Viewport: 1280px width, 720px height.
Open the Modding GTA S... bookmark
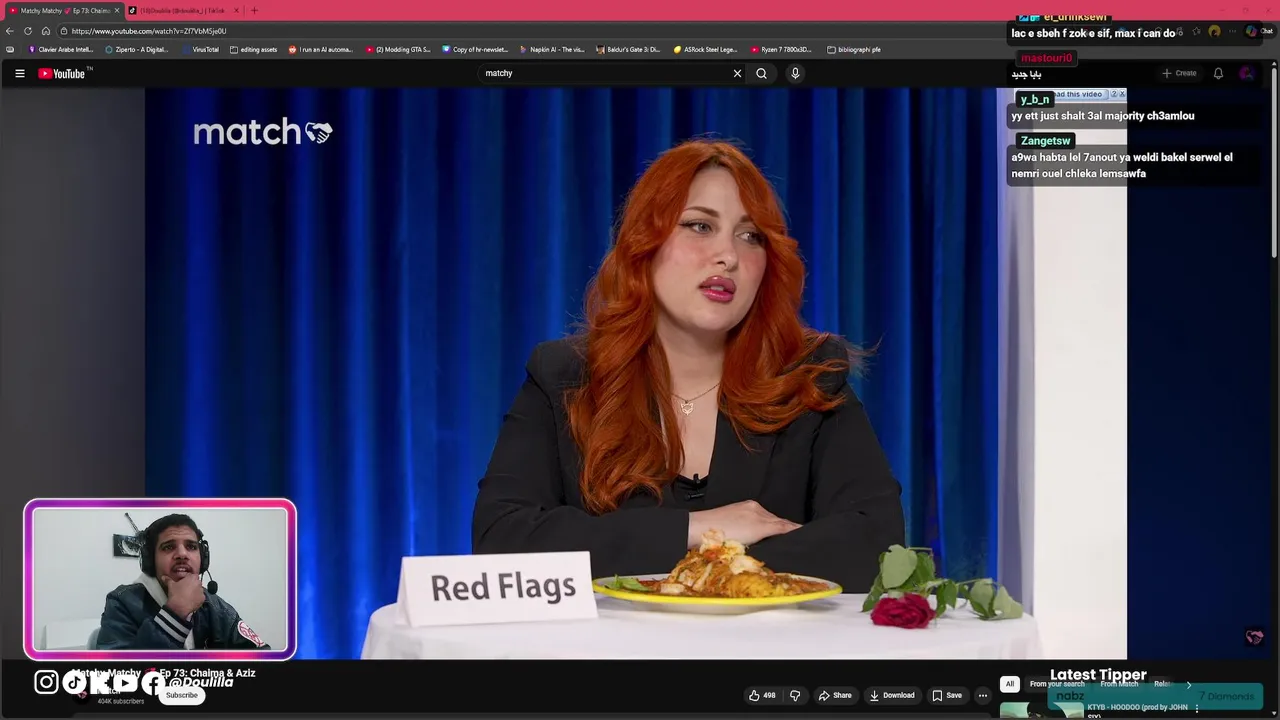click(399, 49)
